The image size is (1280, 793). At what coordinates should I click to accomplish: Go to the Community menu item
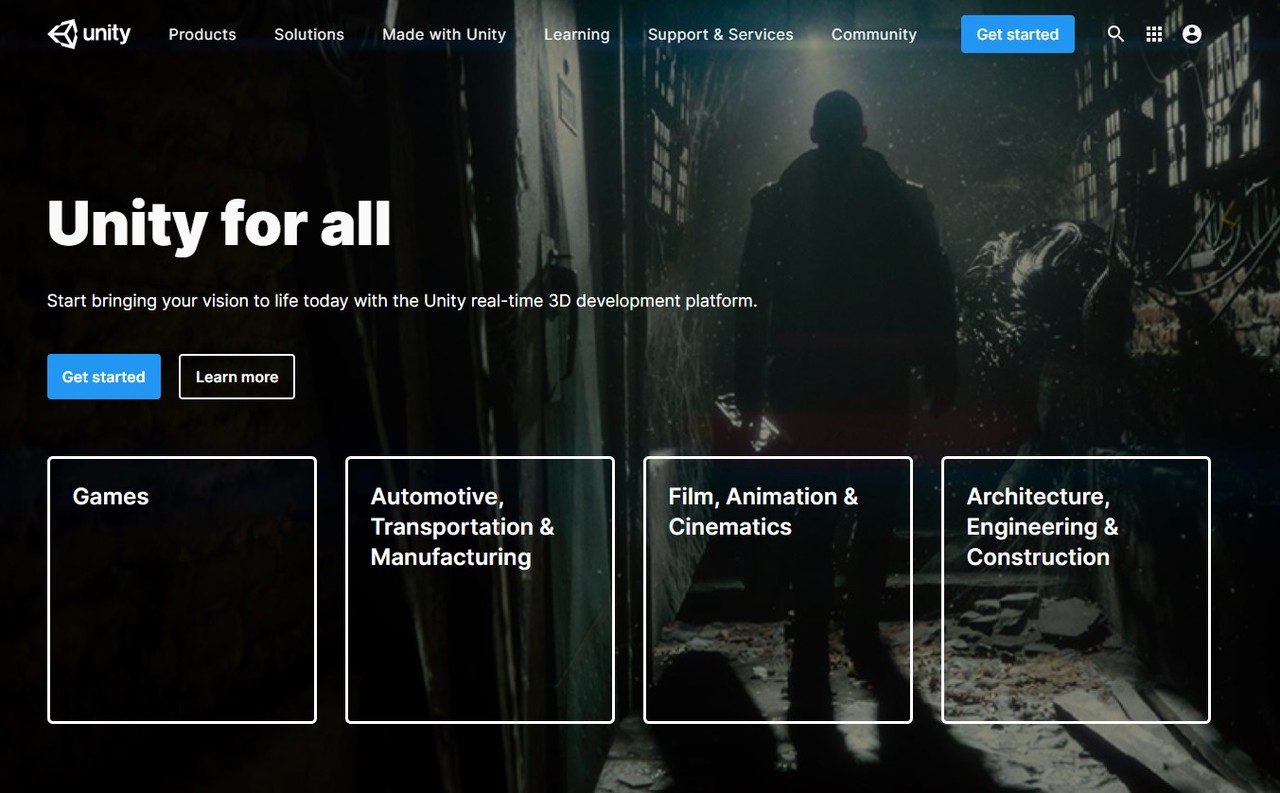[x=873, y=34]
